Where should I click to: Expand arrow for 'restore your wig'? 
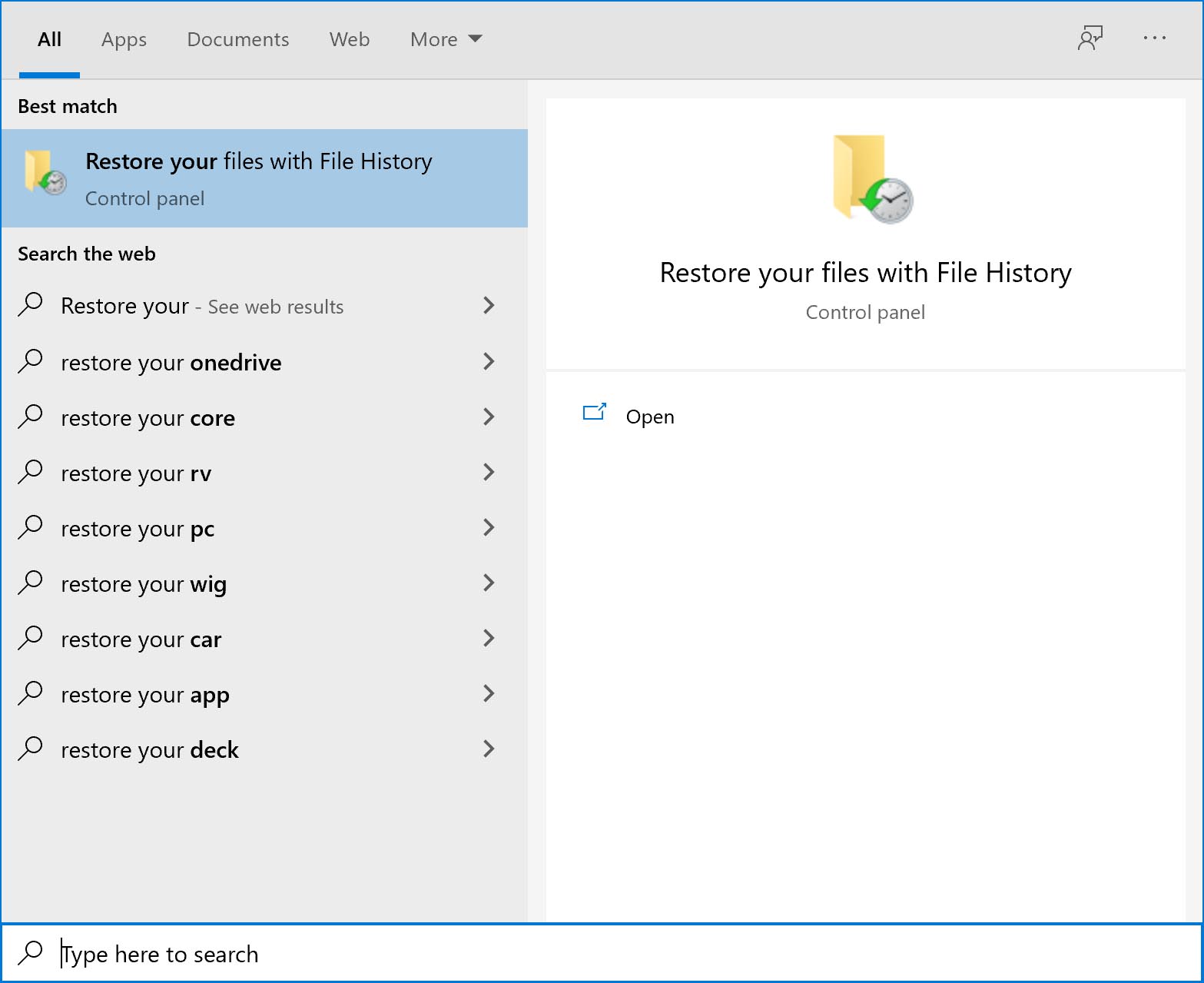pyautogui.click(x=489, y=583)
